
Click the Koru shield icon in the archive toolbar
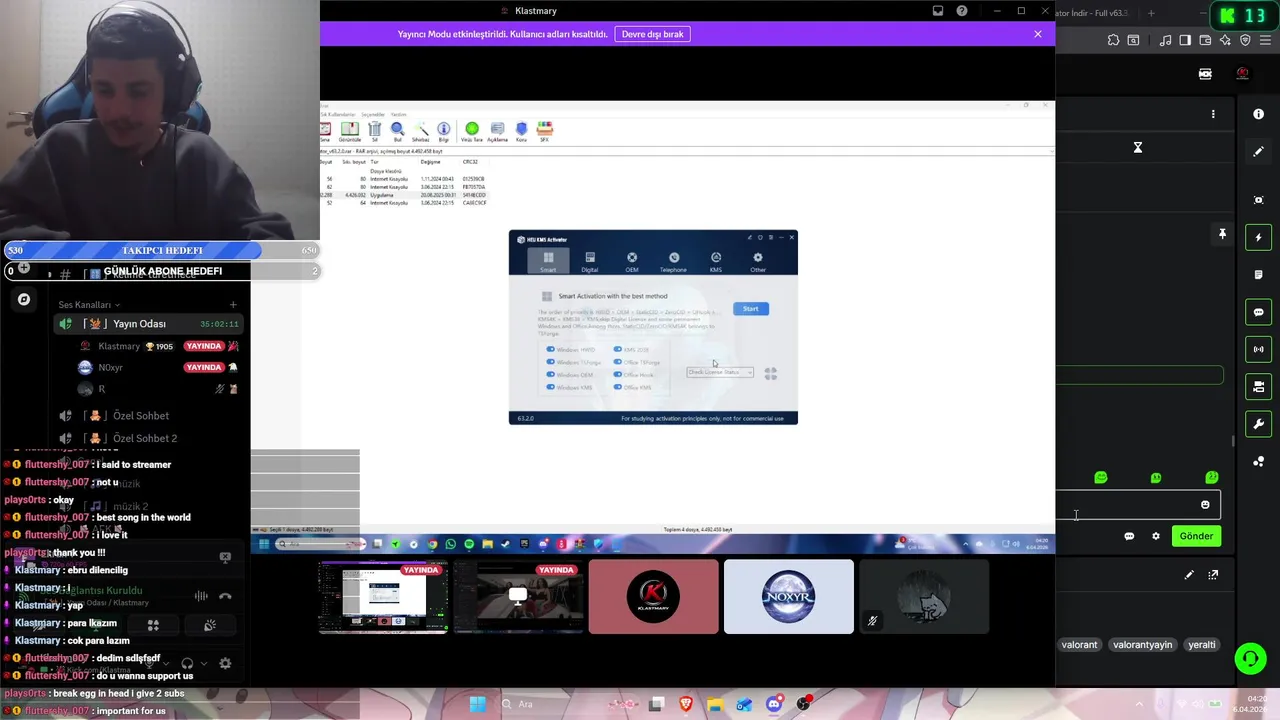(x=521, y=131)
